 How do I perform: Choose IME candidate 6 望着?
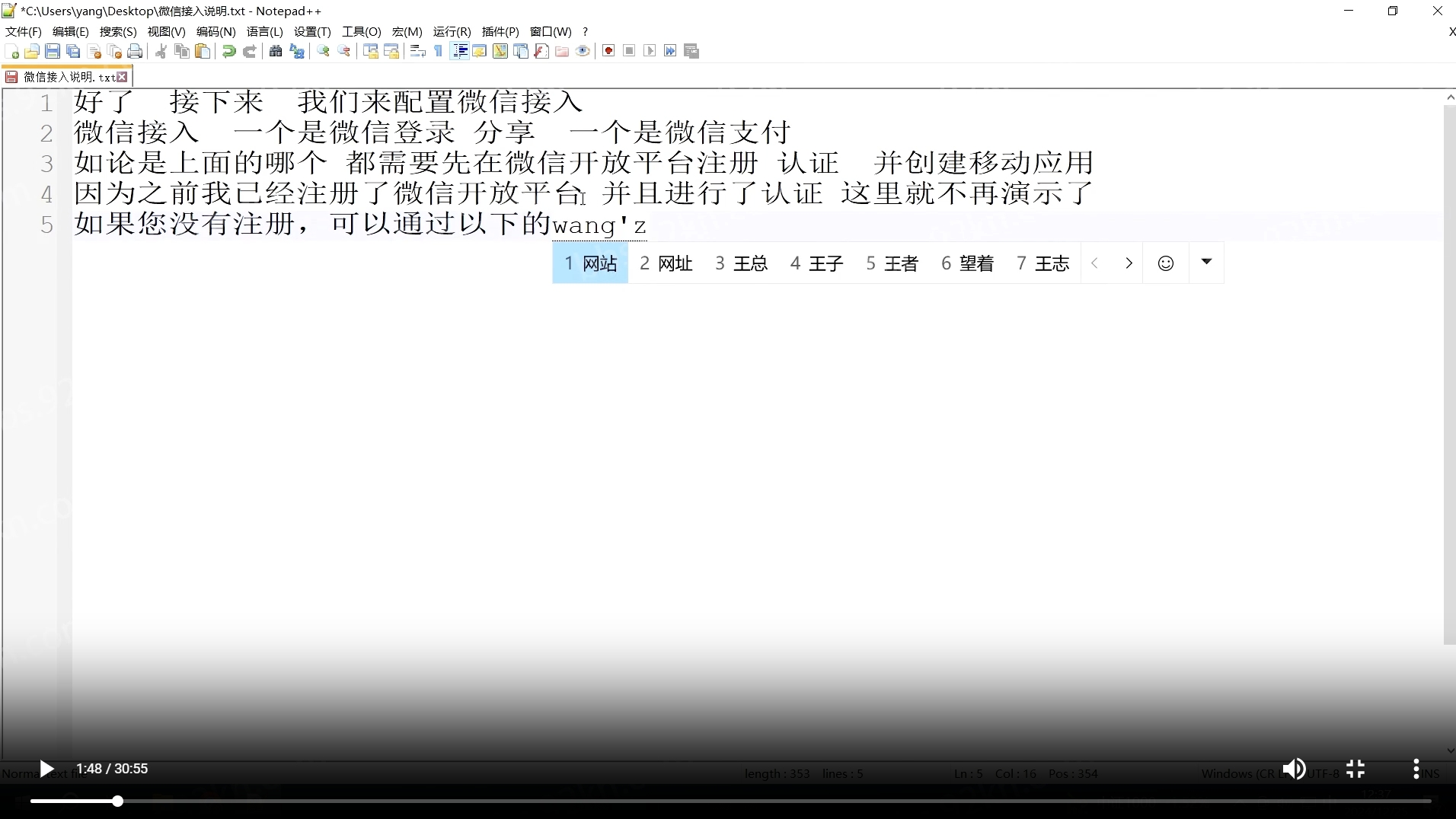pos(967,263)
